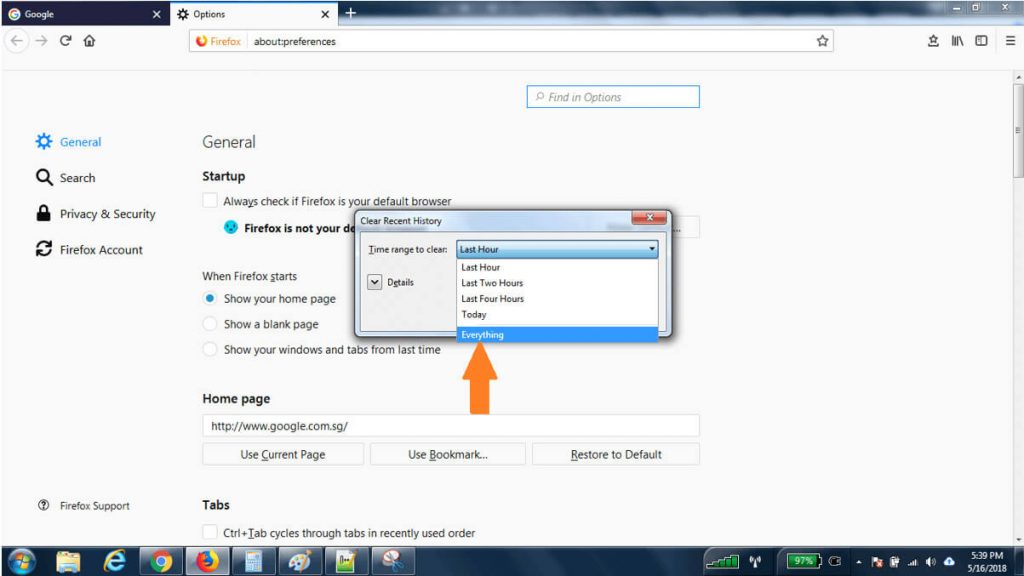Go forward using the forward arrow

coord(41,40)
